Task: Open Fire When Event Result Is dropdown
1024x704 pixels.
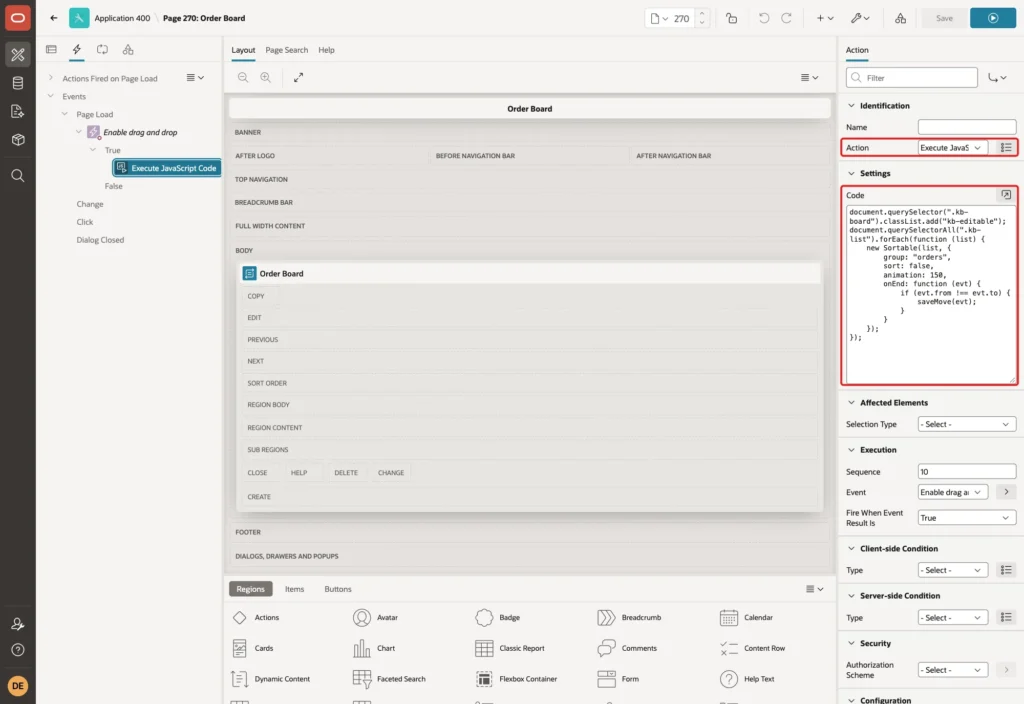Action: pyautogui.click(x=967, y=518)
